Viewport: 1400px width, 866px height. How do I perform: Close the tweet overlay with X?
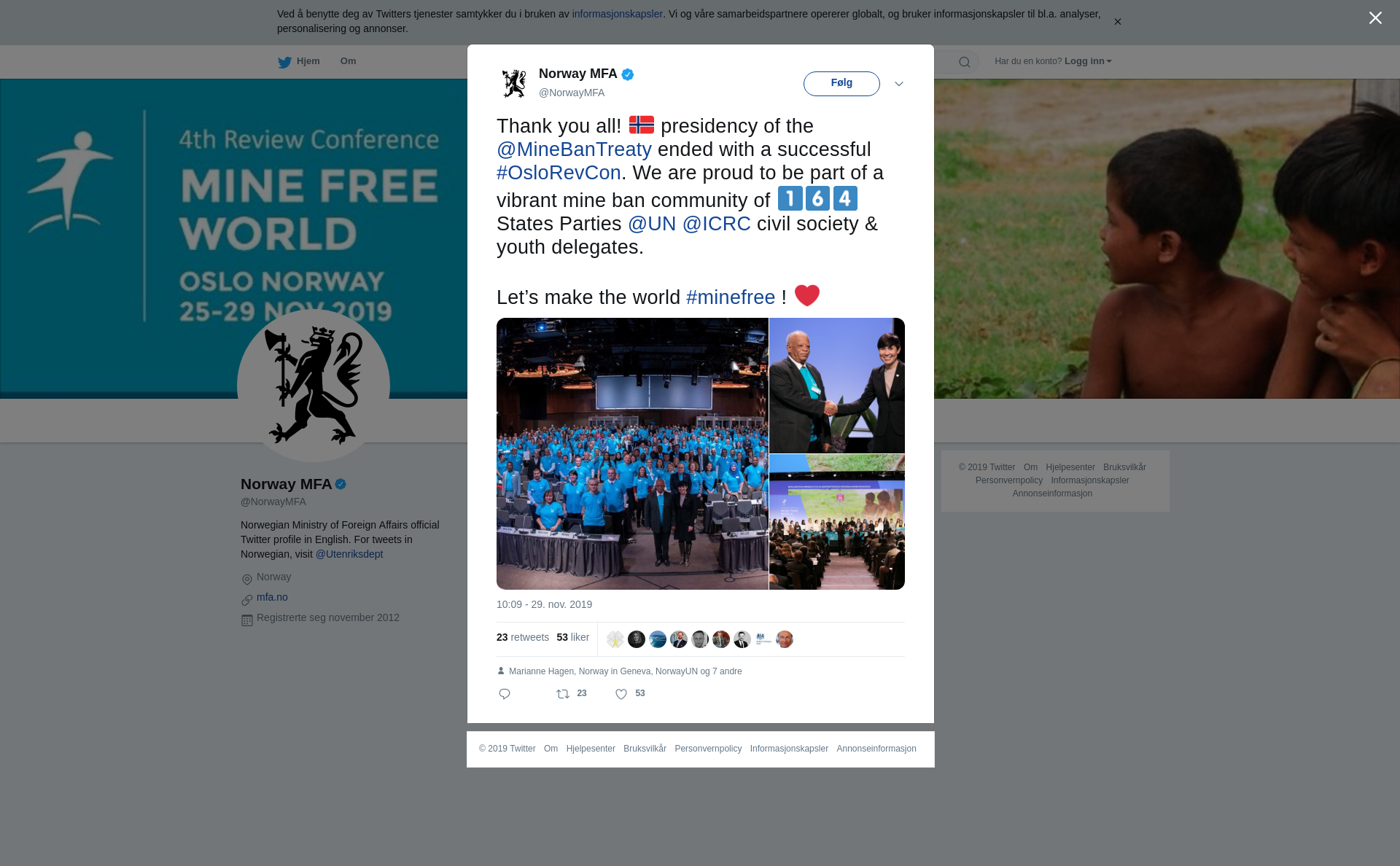click(1375, 18)
